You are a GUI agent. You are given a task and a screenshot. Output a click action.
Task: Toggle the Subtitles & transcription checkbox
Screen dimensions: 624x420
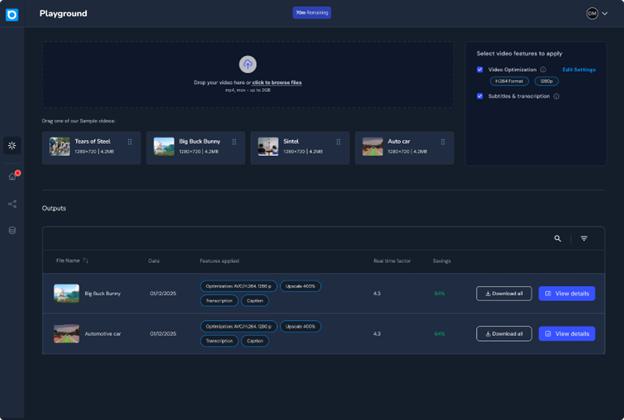pyautogui.click(x=480, y=96)
